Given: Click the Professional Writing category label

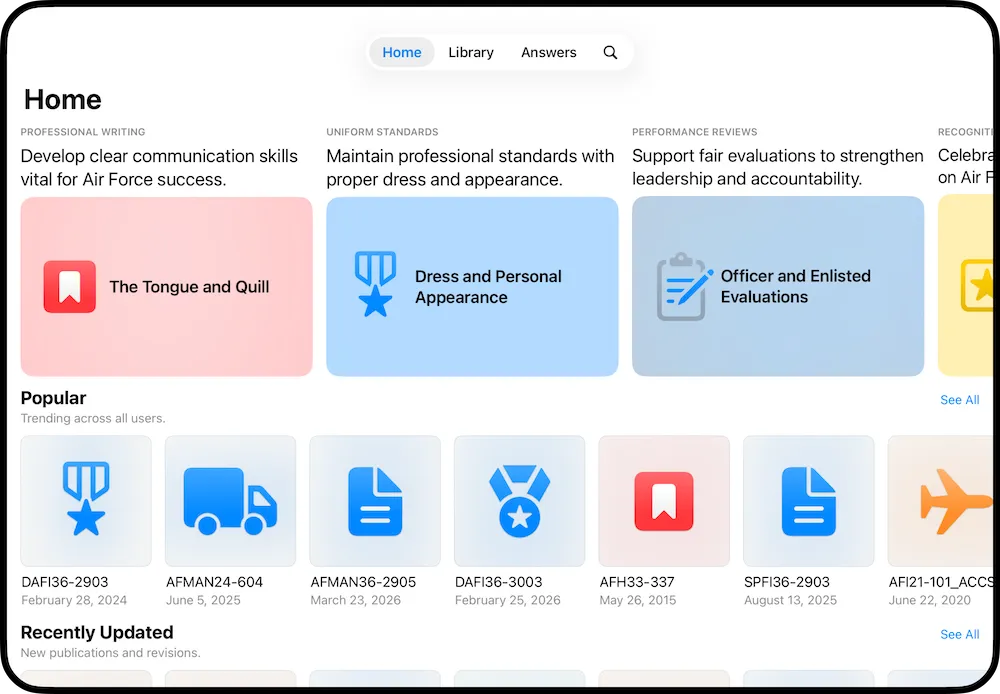Looking at the screenshot, I should click(83, 132).
